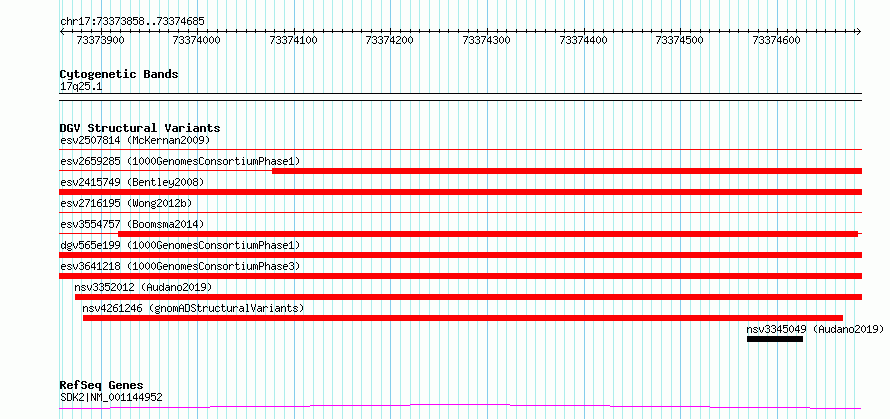This screenshot has height=419, width=890.
Task: Click the nsv3345049 (Audano2019) label
Action: [x=815, y=329]
